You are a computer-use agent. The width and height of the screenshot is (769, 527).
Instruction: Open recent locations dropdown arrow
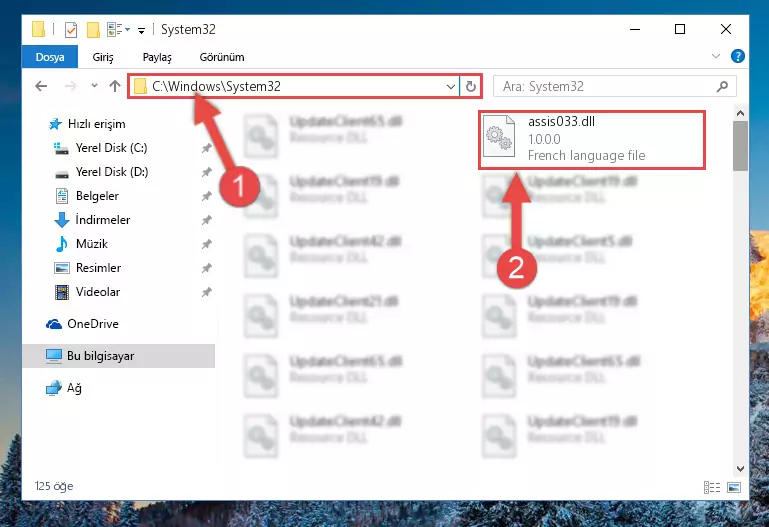tap(94, 86)
